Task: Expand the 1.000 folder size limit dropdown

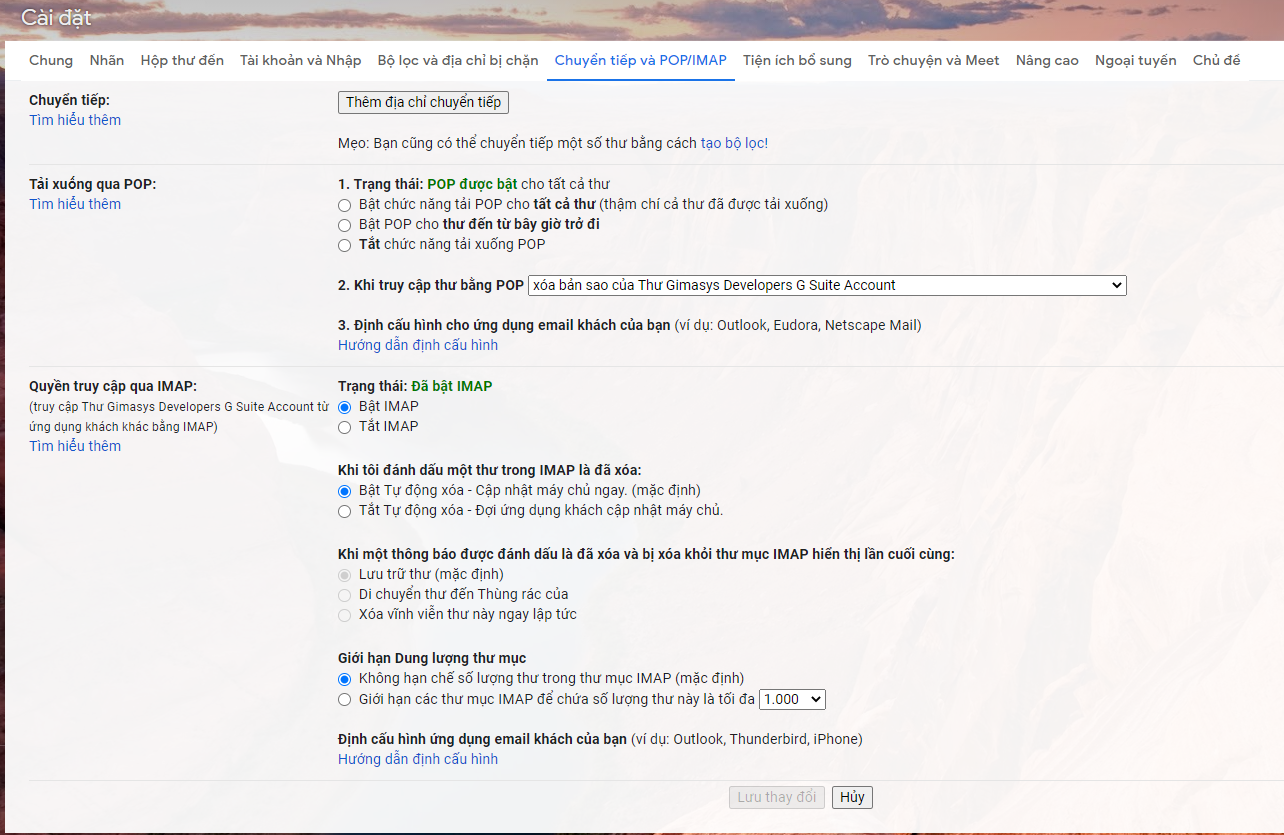Action: (x=792, y=699)
